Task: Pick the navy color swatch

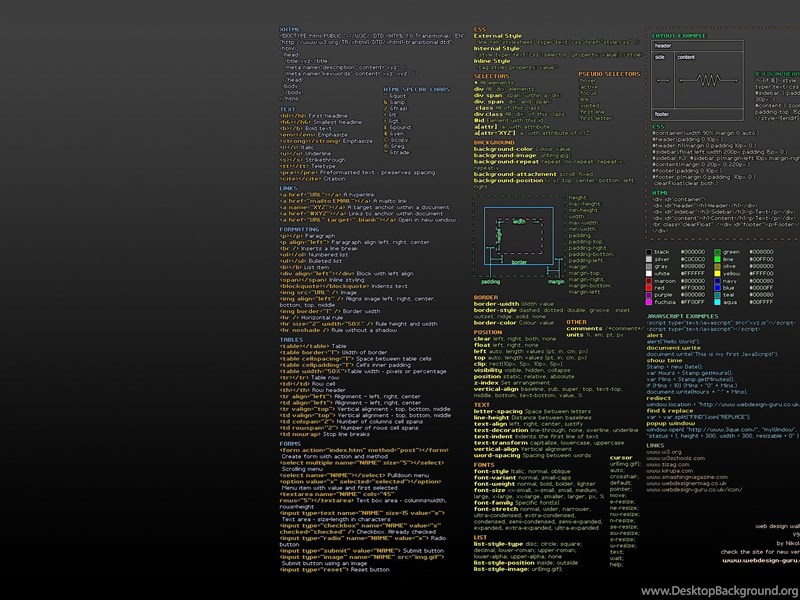Action: point(717,281)
